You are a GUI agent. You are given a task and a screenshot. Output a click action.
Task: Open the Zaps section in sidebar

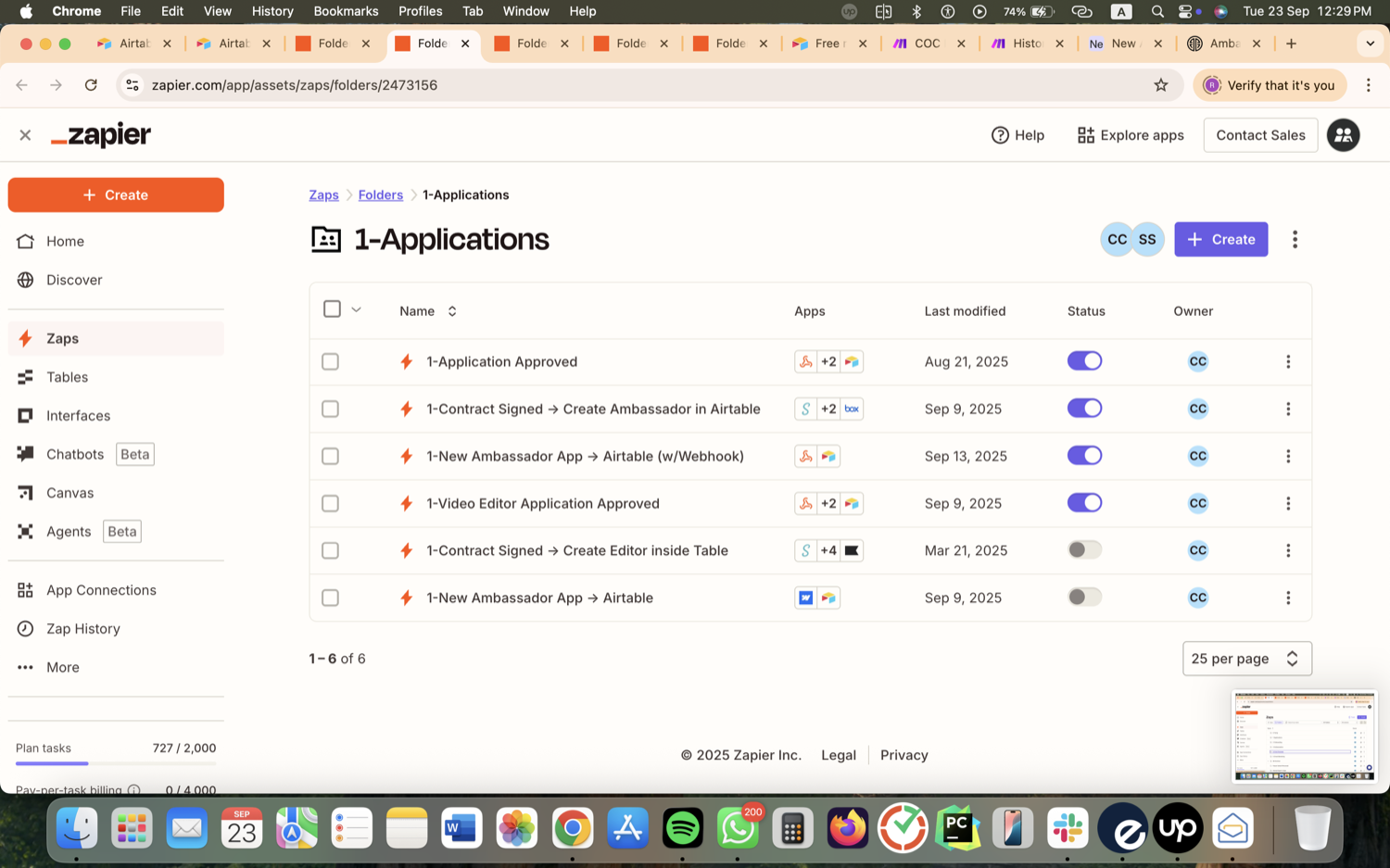116,338
